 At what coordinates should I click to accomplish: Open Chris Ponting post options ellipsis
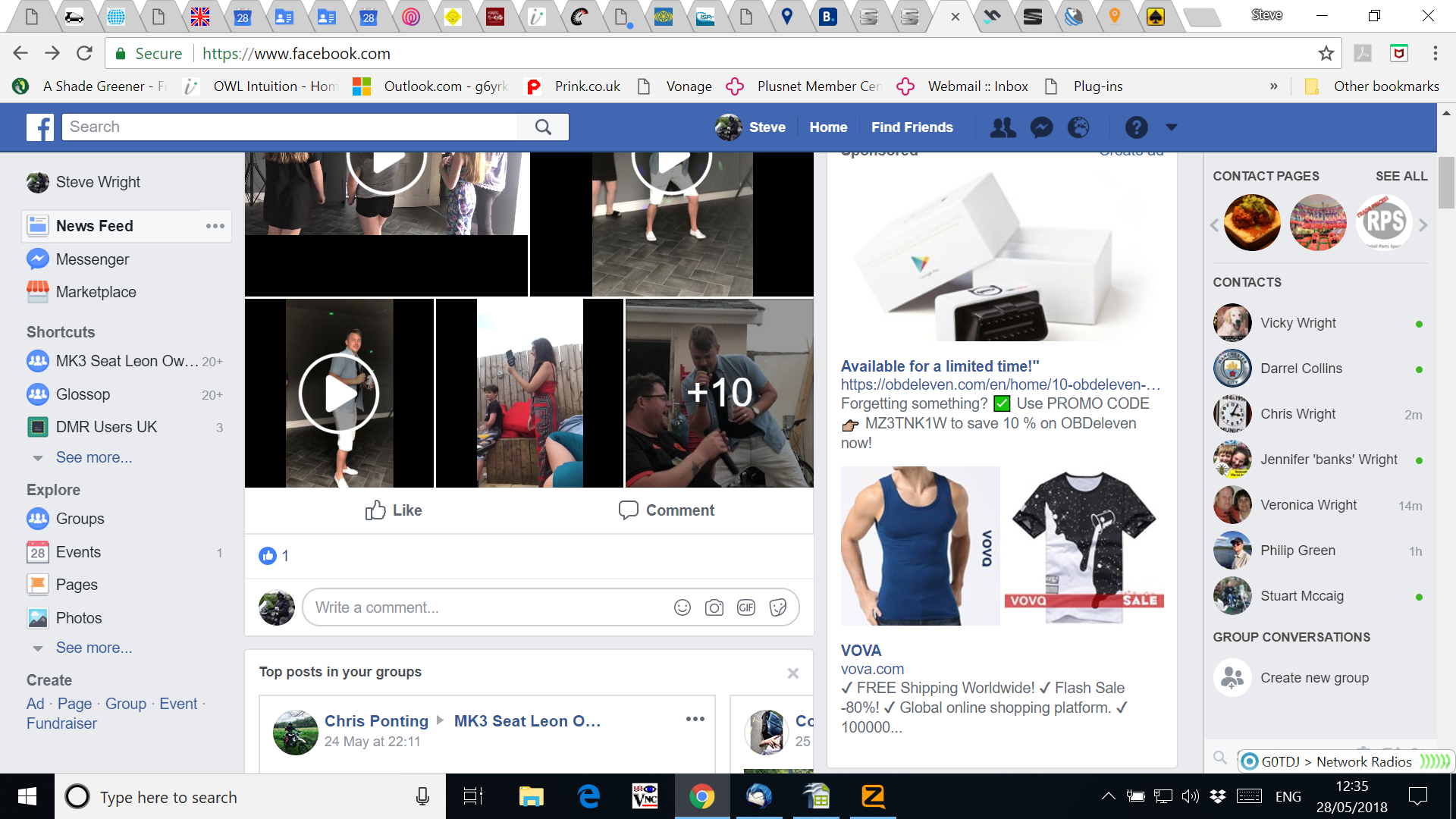tap(695, 719)
